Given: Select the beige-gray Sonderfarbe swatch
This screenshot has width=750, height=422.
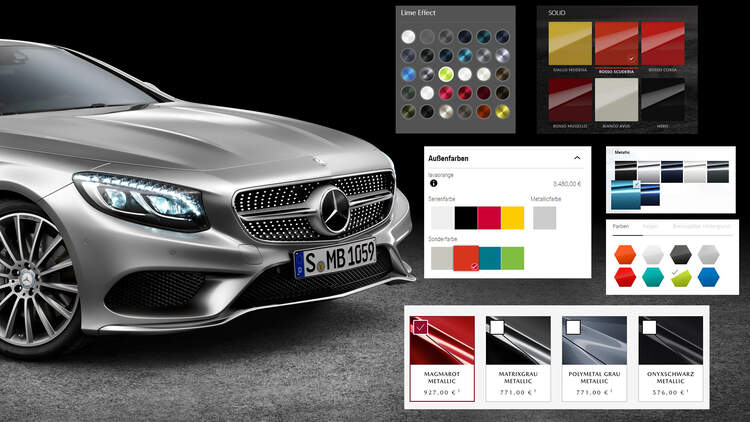Looking at the screenshot, I should (x=442, y=258).
